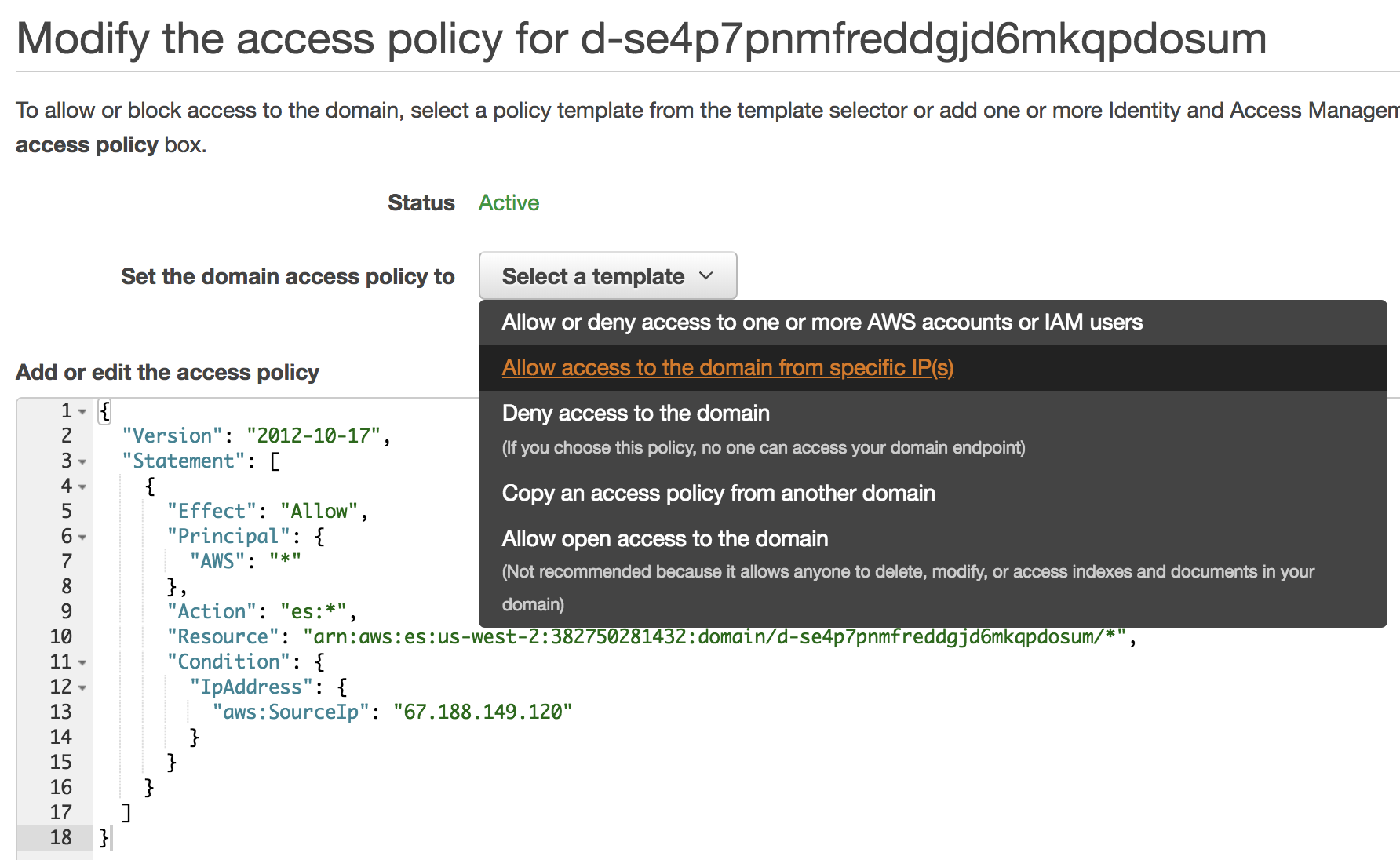Viewport: 1400px width, 860px height.
Task: Collapse the code fold arrow on line 1
Action: [82, 412]
